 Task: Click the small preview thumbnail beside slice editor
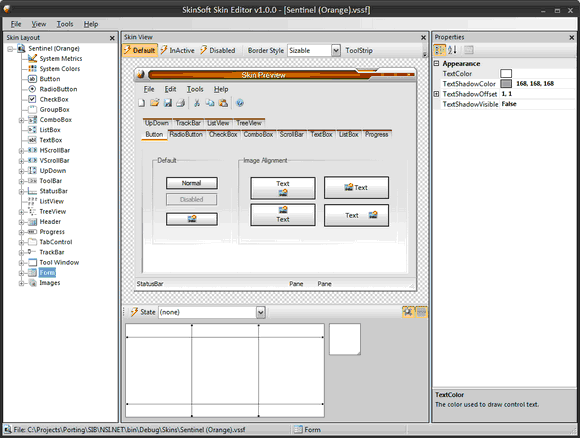345,339
